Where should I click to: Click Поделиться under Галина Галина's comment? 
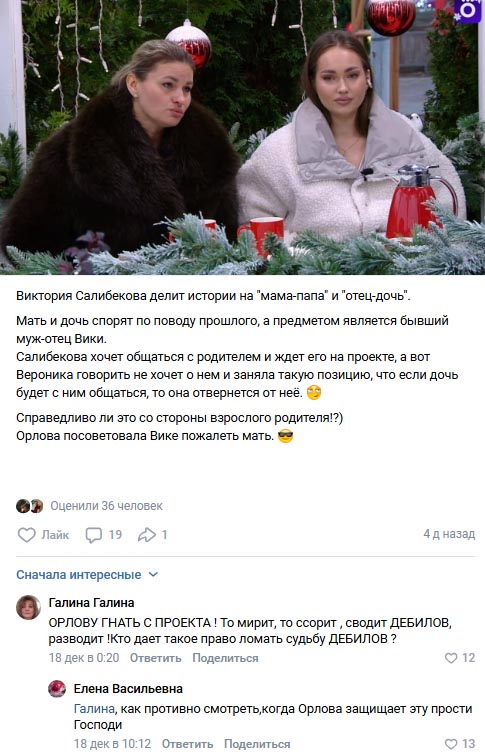pyautogui.click(x=225, y=658)
